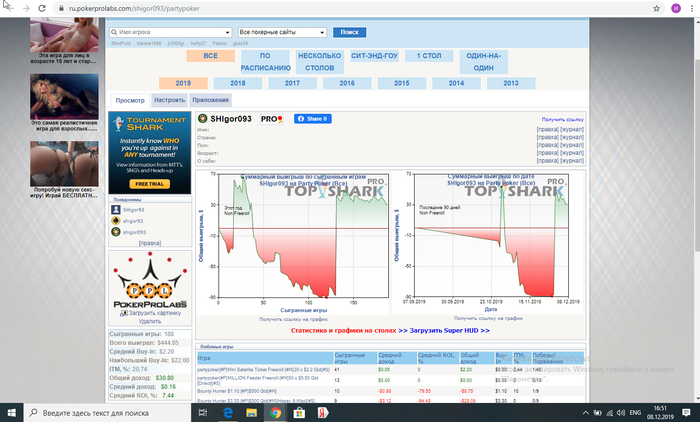
Task: Open second ad thumbnail in left sidebar
Action: point(64,97)
